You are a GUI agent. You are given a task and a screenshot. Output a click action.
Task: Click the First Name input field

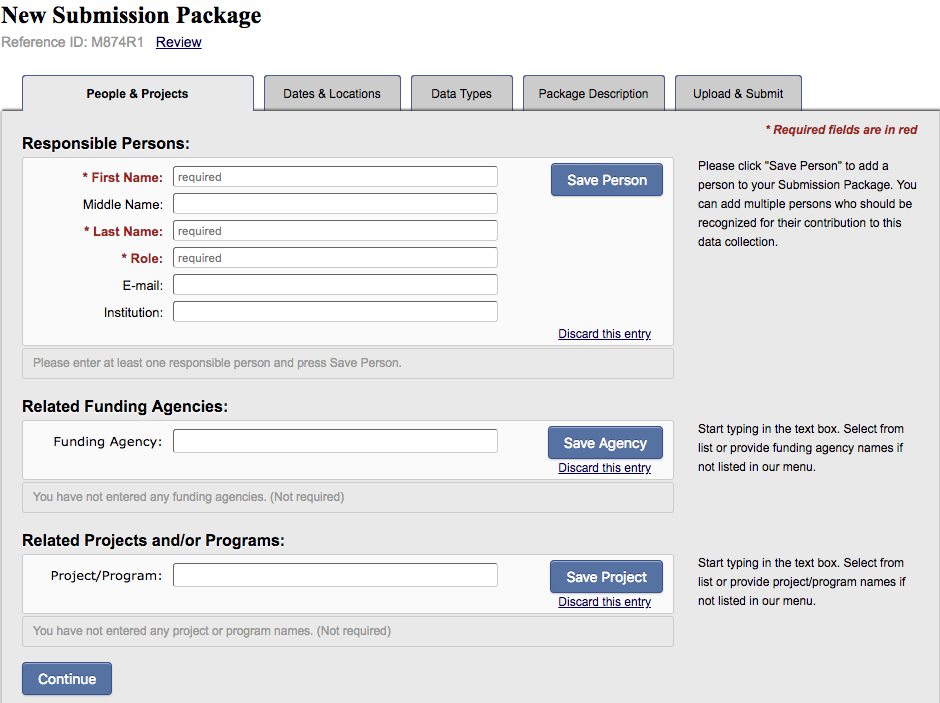click(335, 177)
